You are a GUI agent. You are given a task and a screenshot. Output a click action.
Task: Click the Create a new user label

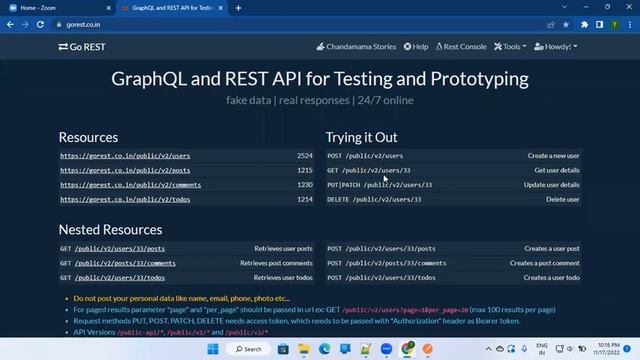[553, 156]
